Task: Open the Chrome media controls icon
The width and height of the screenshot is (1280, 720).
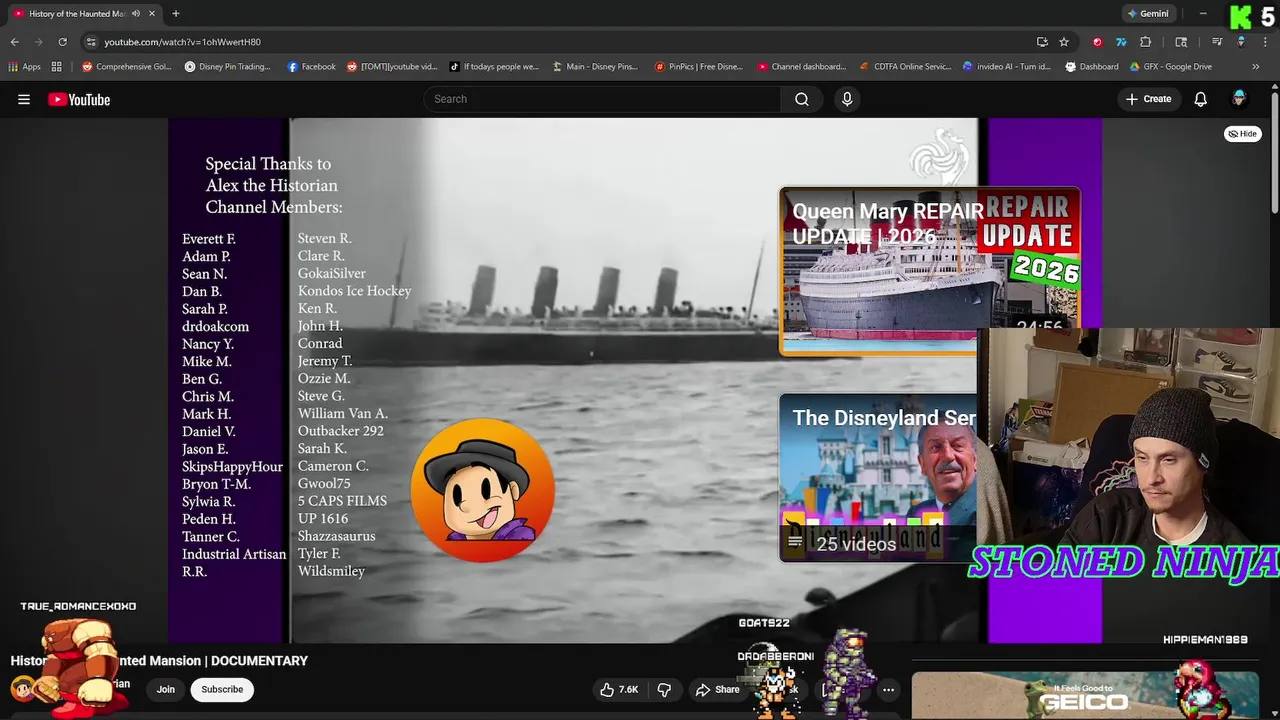Action: [1217, 42]
